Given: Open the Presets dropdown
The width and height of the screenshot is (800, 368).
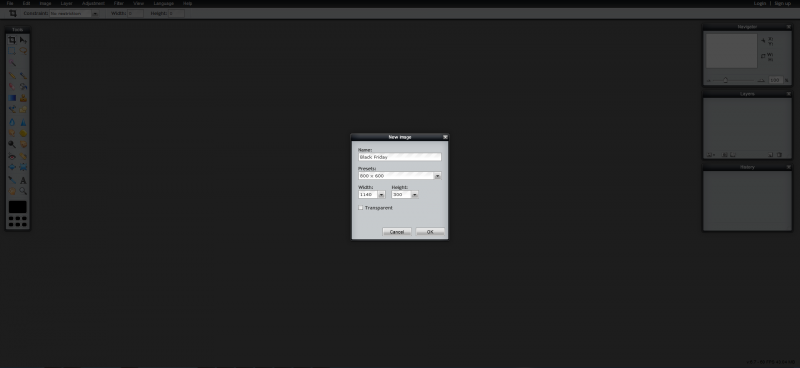Looking at the screenshot, I should point(437,176).
